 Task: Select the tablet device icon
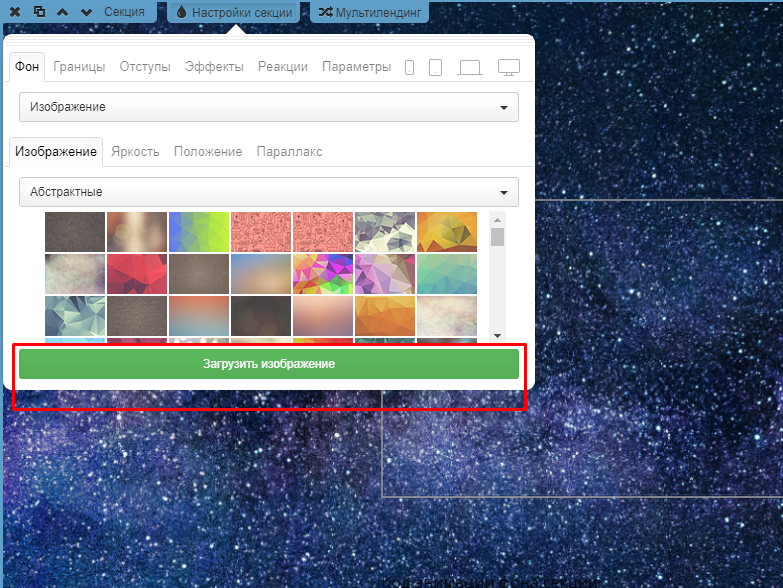pos(435,68)
